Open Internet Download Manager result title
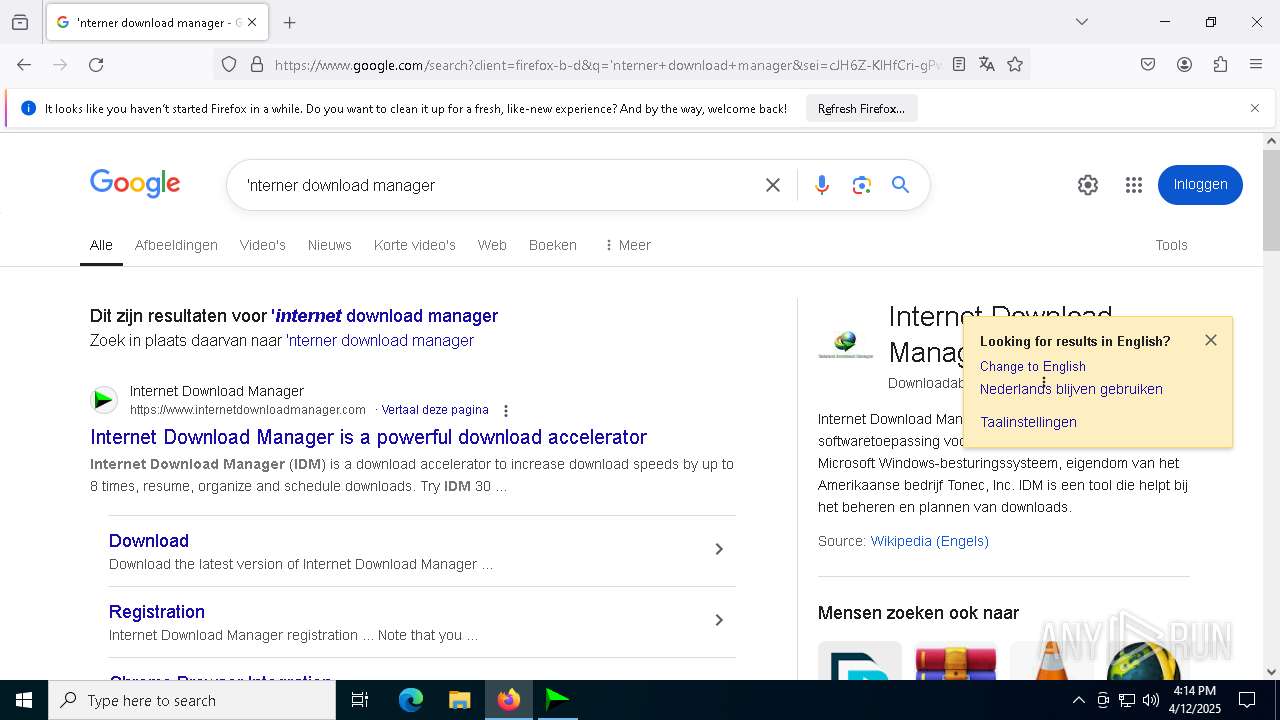1280x720 pixels. tap(368, 437)
